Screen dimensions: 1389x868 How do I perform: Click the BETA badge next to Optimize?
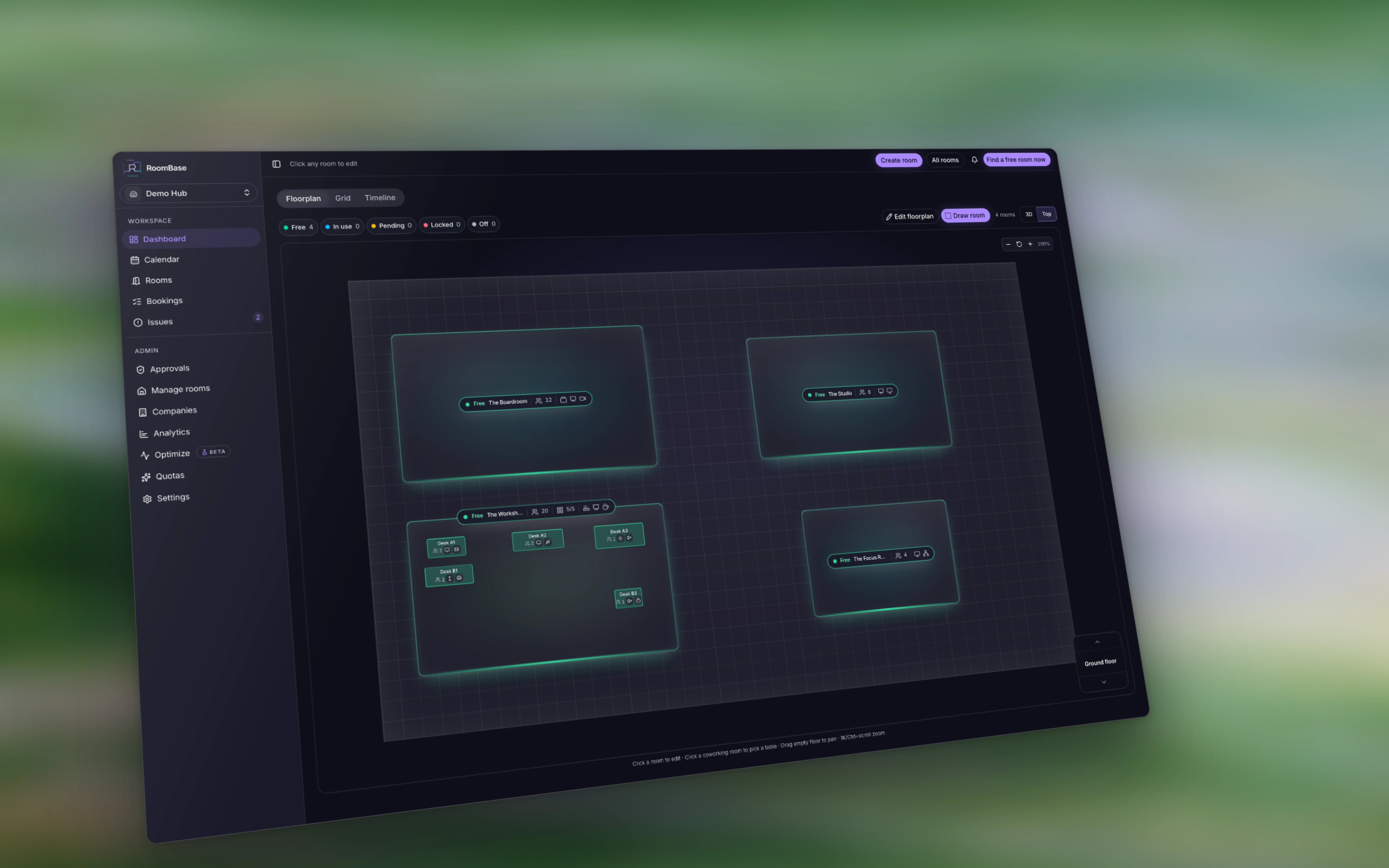[x=213, y=452]
